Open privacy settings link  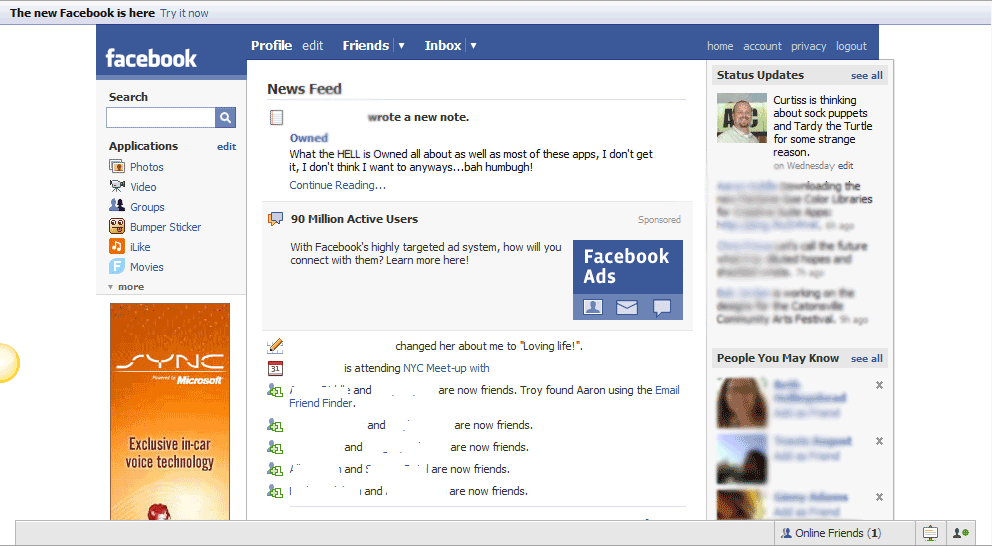point(809,46)
